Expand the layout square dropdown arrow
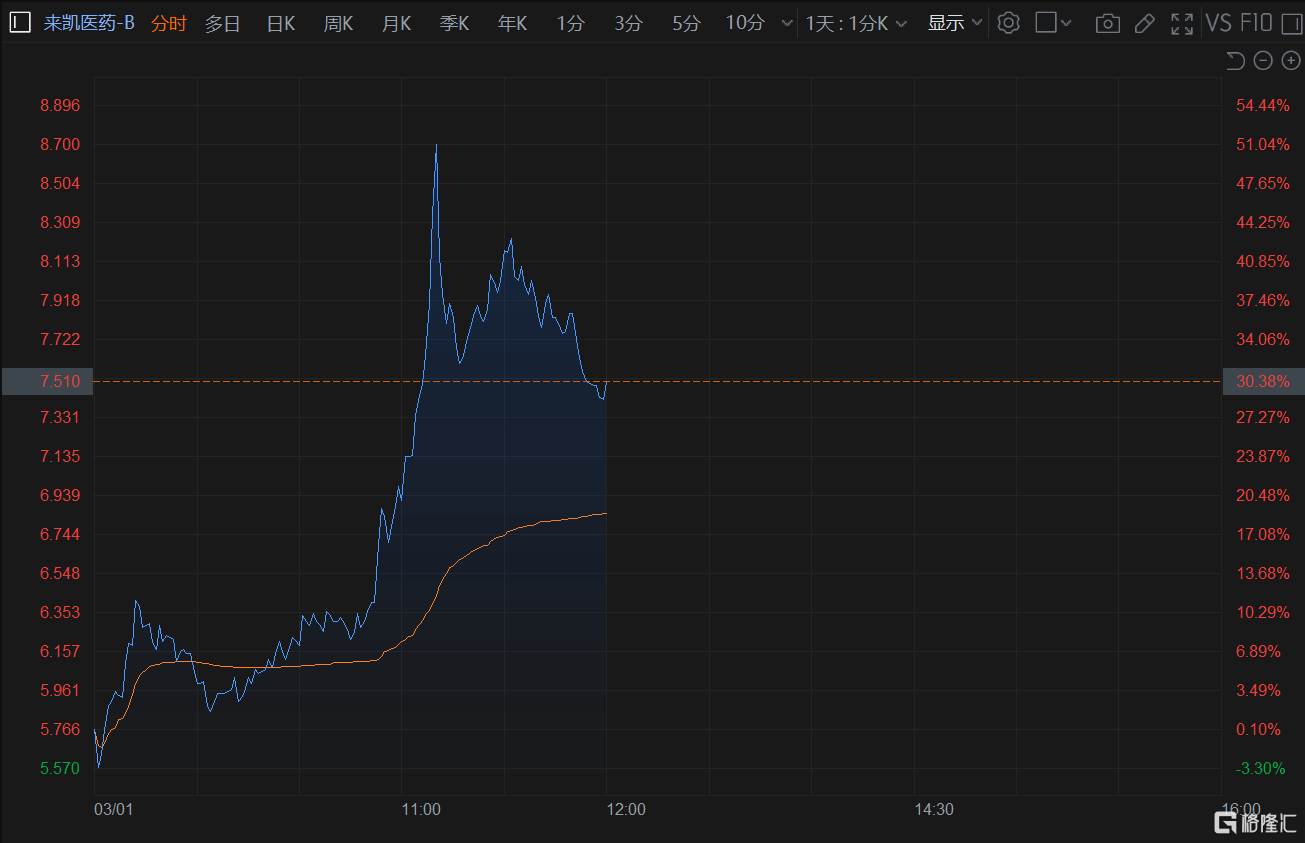 [x=1066, y=23]
